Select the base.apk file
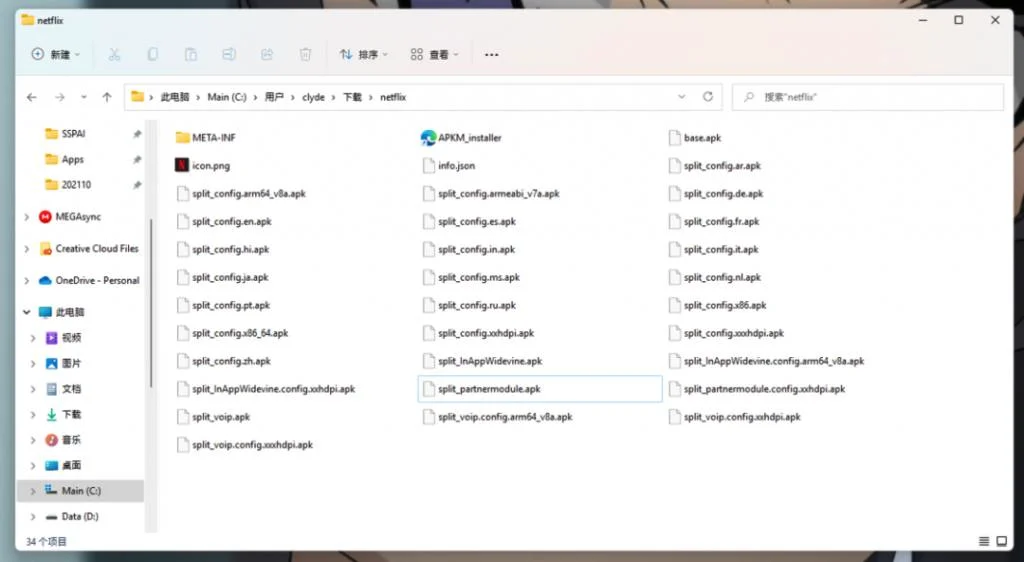 coord(695,138)
